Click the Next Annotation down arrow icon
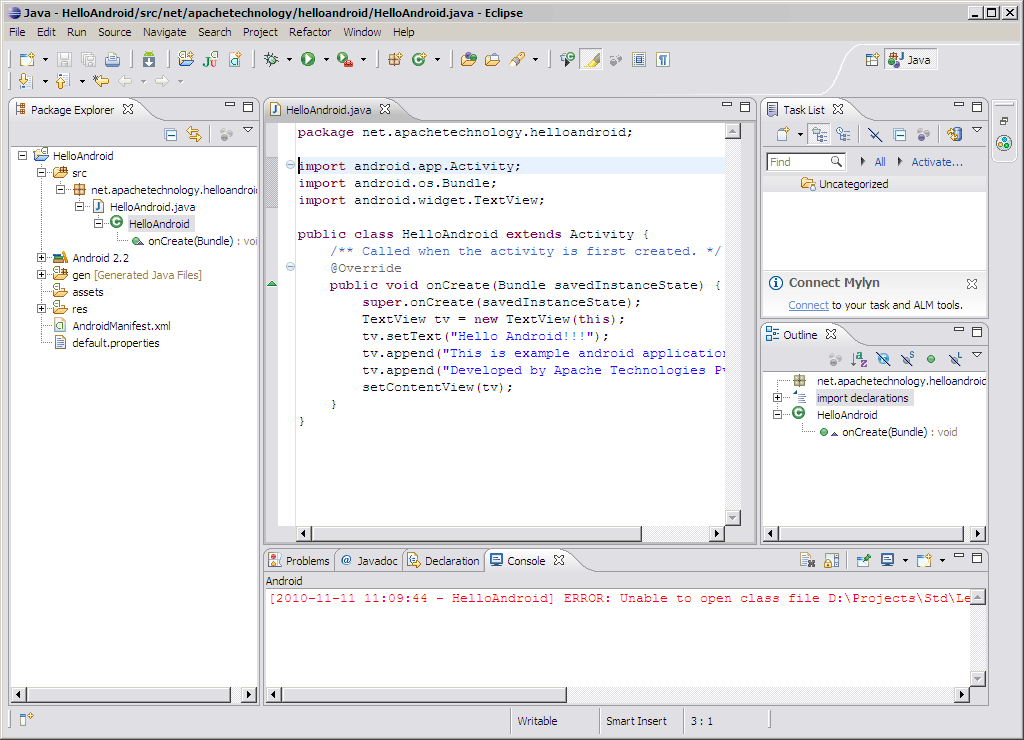Screen dimensions: 1024x740 pyautogui.click(x=25, y=81)
